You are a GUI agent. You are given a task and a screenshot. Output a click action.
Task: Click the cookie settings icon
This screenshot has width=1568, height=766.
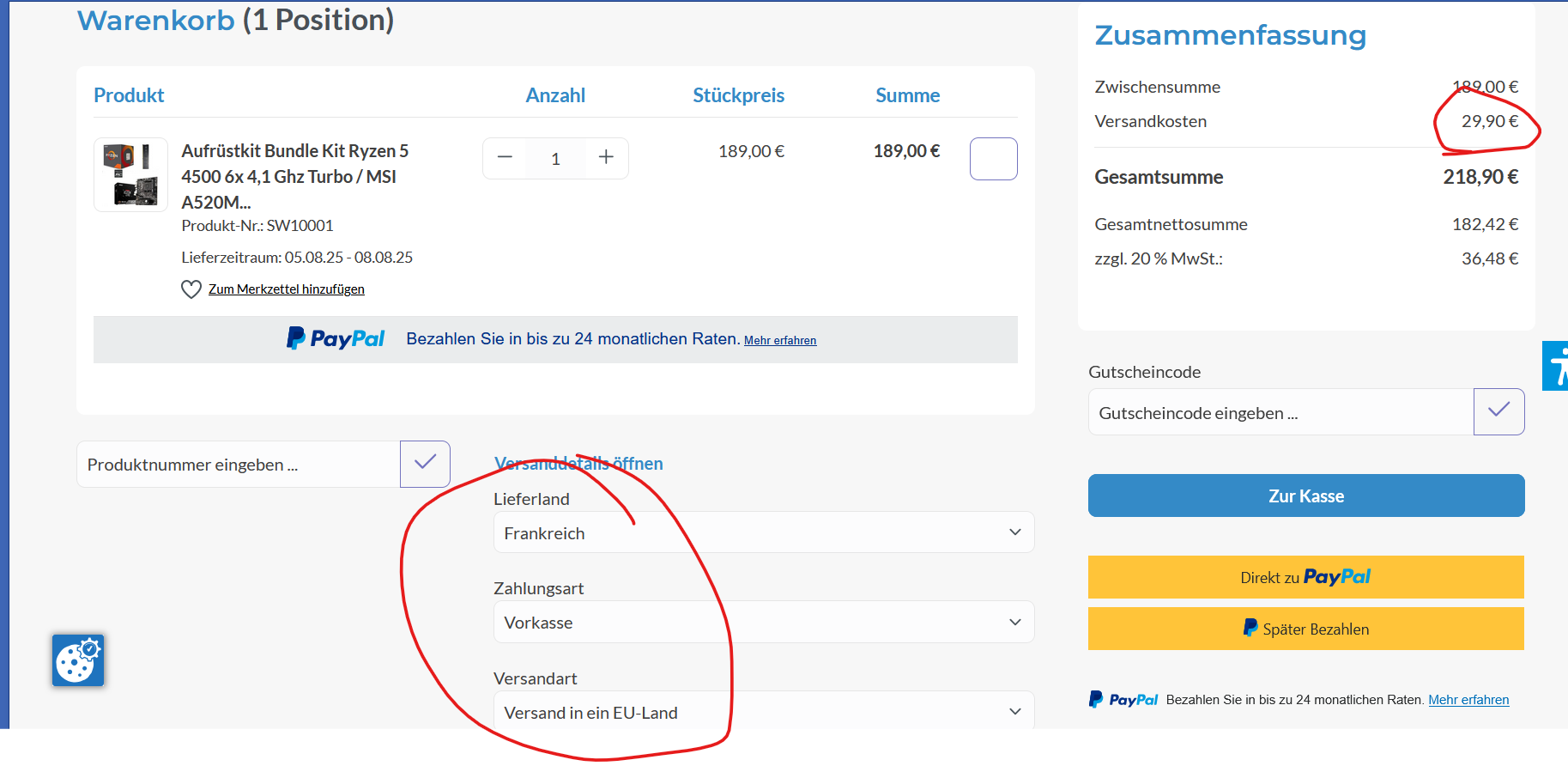(78, 660)
